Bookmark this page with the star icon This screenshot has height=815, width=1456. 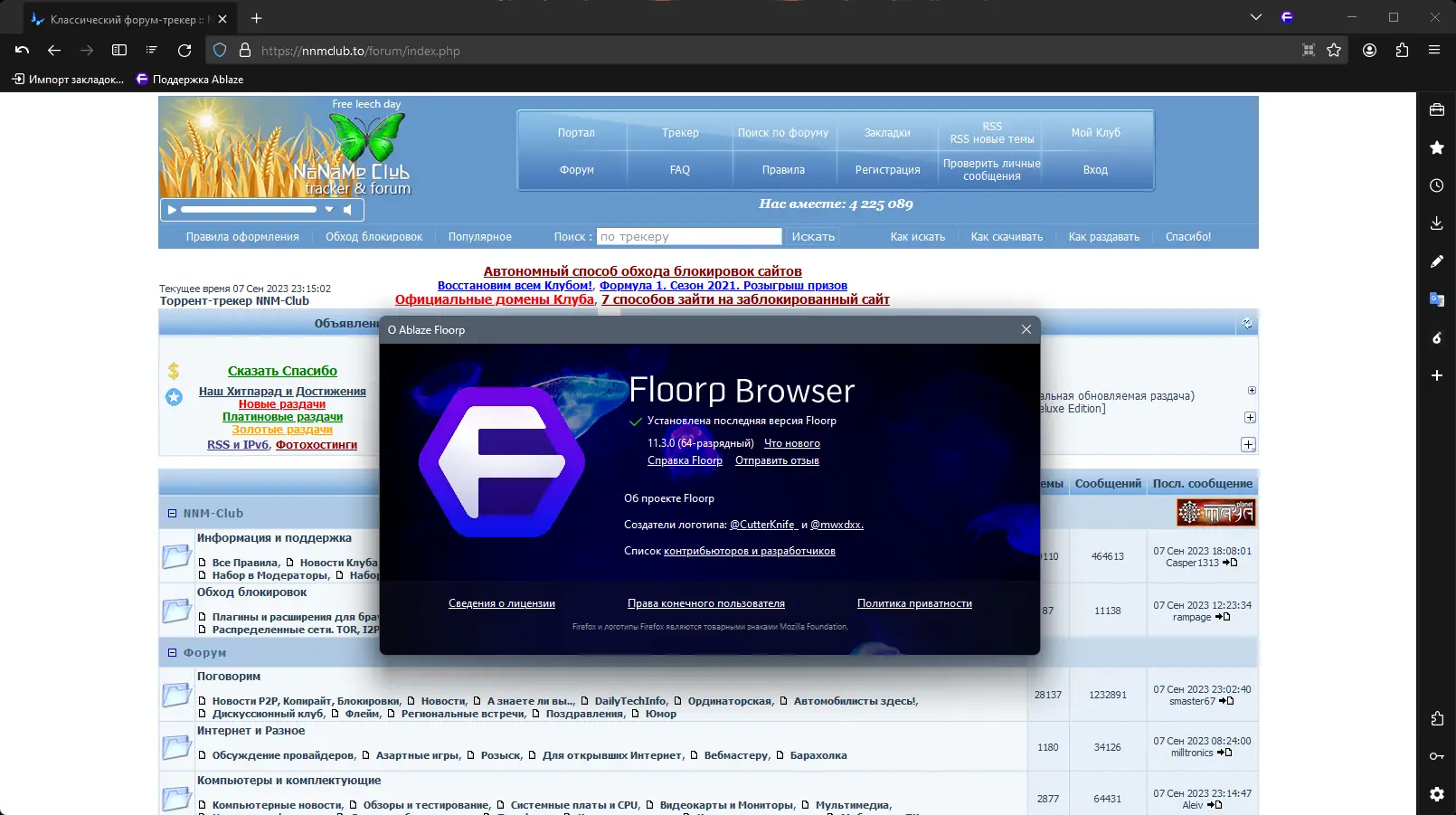tap(1334, 51)
